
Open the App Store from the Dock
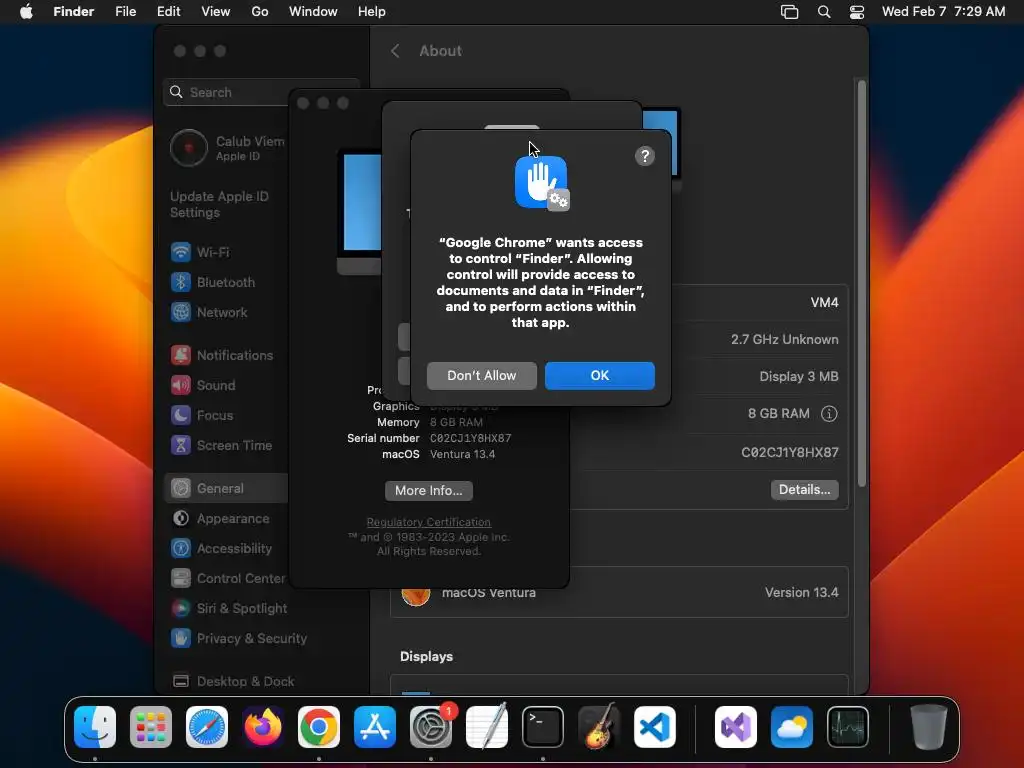(x=375, y=727)
